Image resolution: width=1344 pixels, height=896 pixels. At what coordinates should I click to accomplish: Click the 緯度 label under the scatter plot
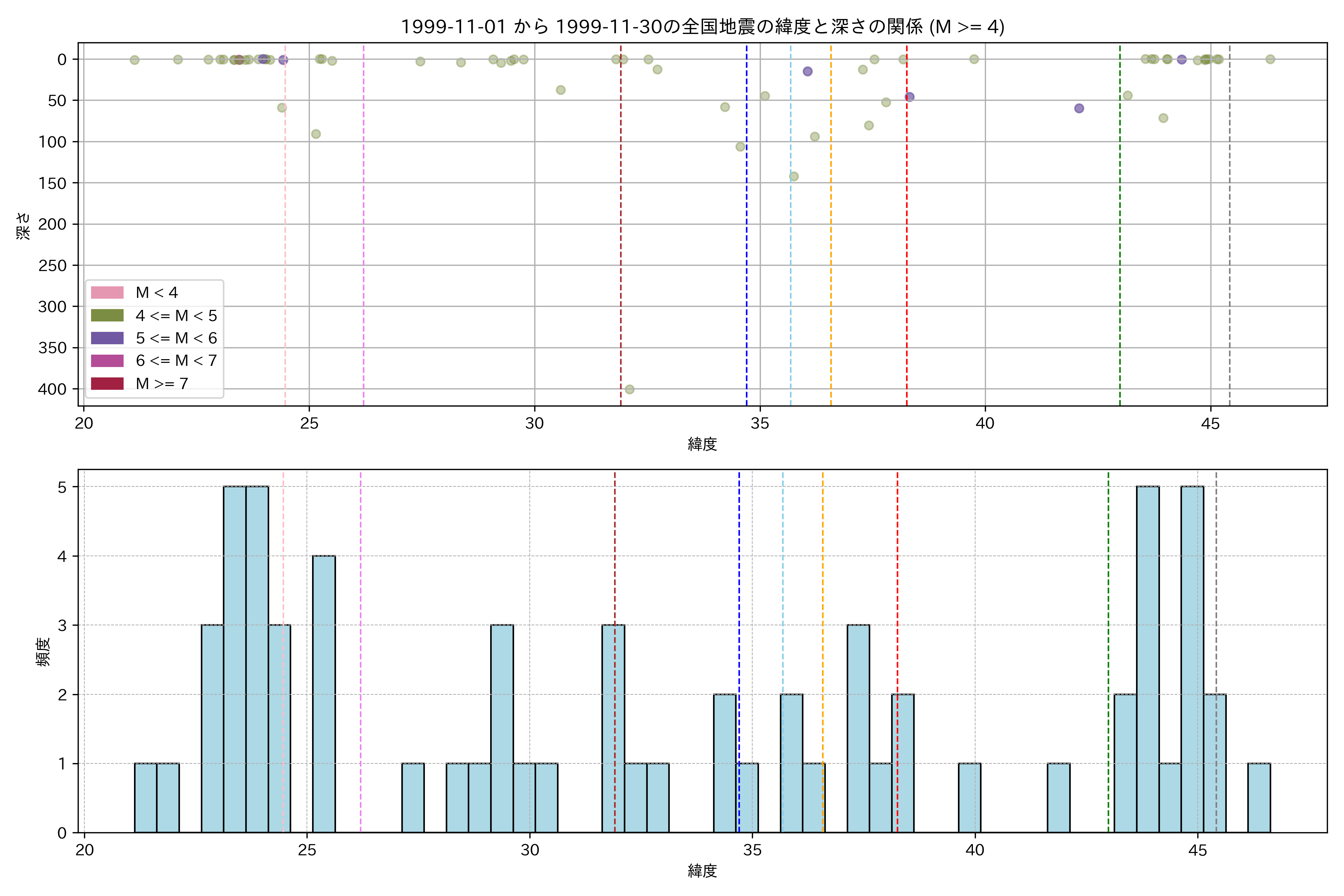click(x=702, y=444)
